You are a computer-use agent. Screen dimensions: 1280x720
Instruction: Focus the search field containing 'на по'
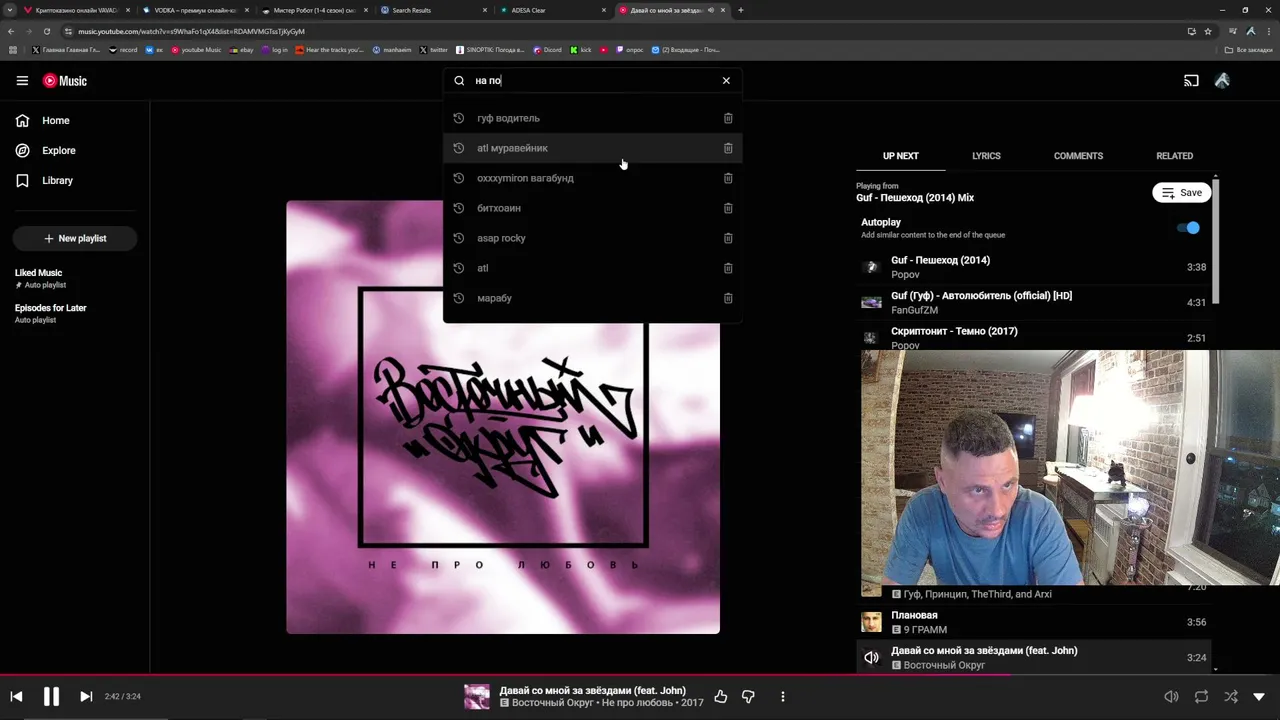593,81
